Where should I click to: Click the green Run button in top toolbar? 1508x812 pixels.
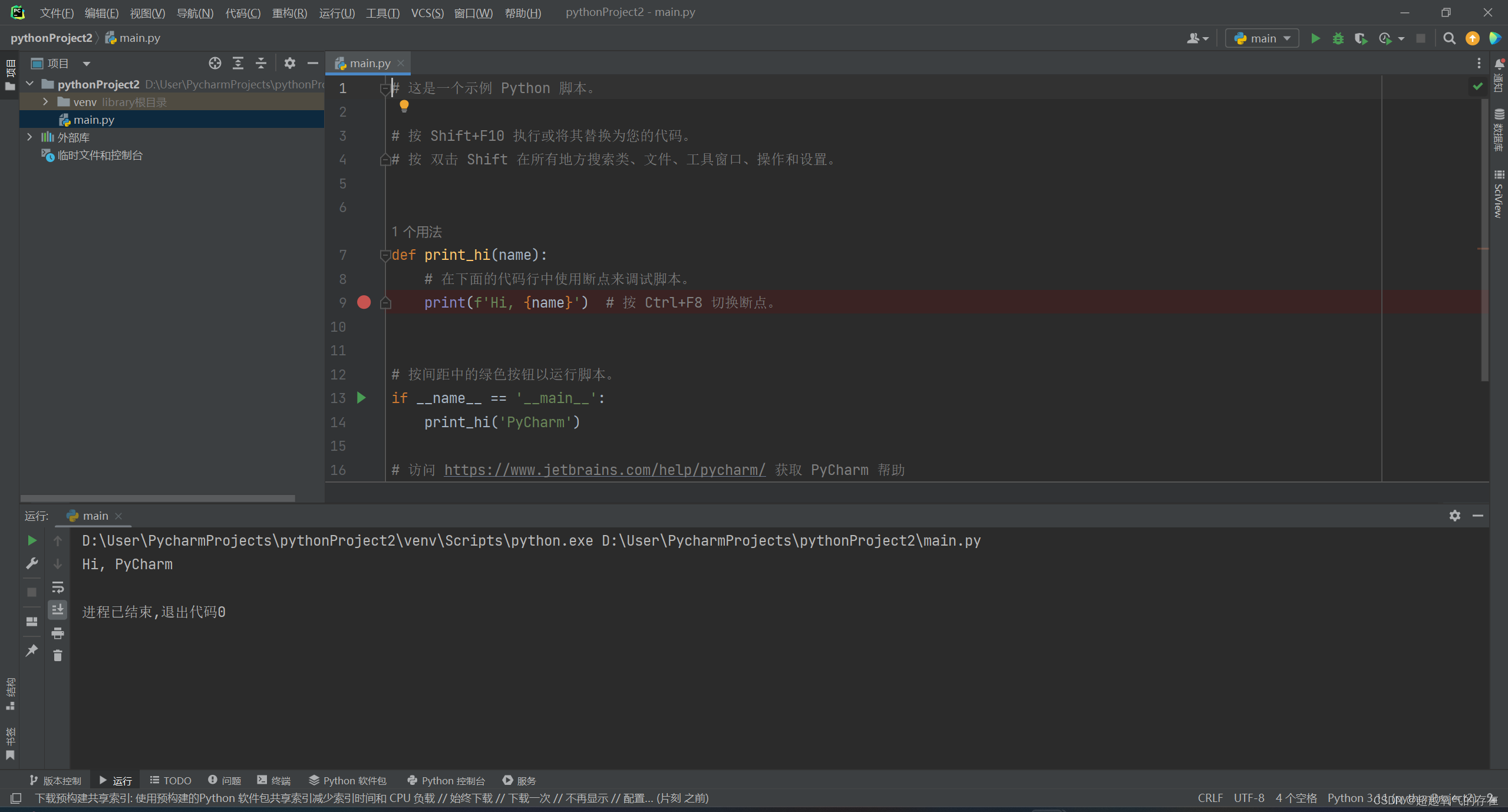click(x=1315, y=38)
